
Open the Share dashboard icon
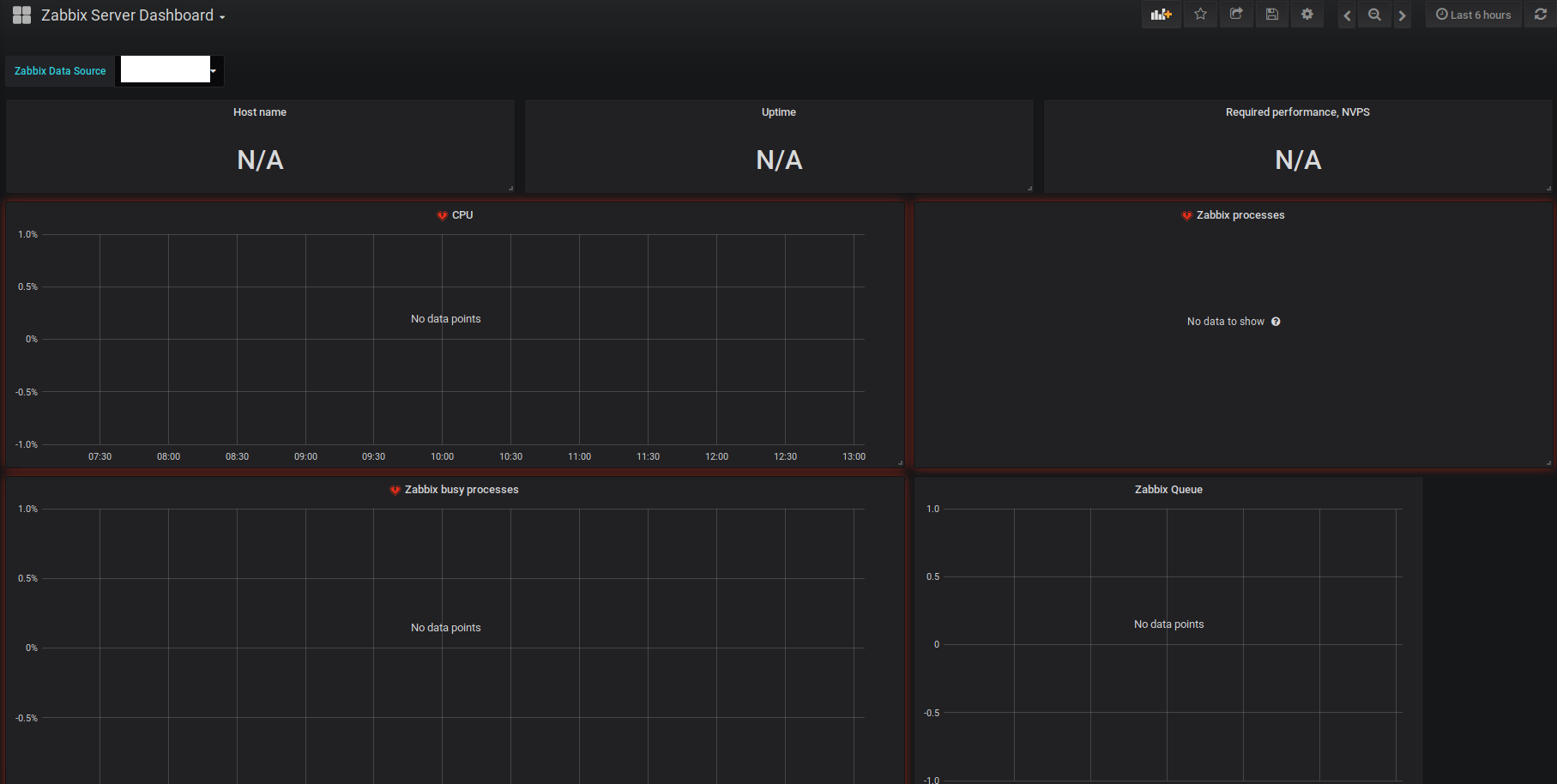pos(1236,15)
